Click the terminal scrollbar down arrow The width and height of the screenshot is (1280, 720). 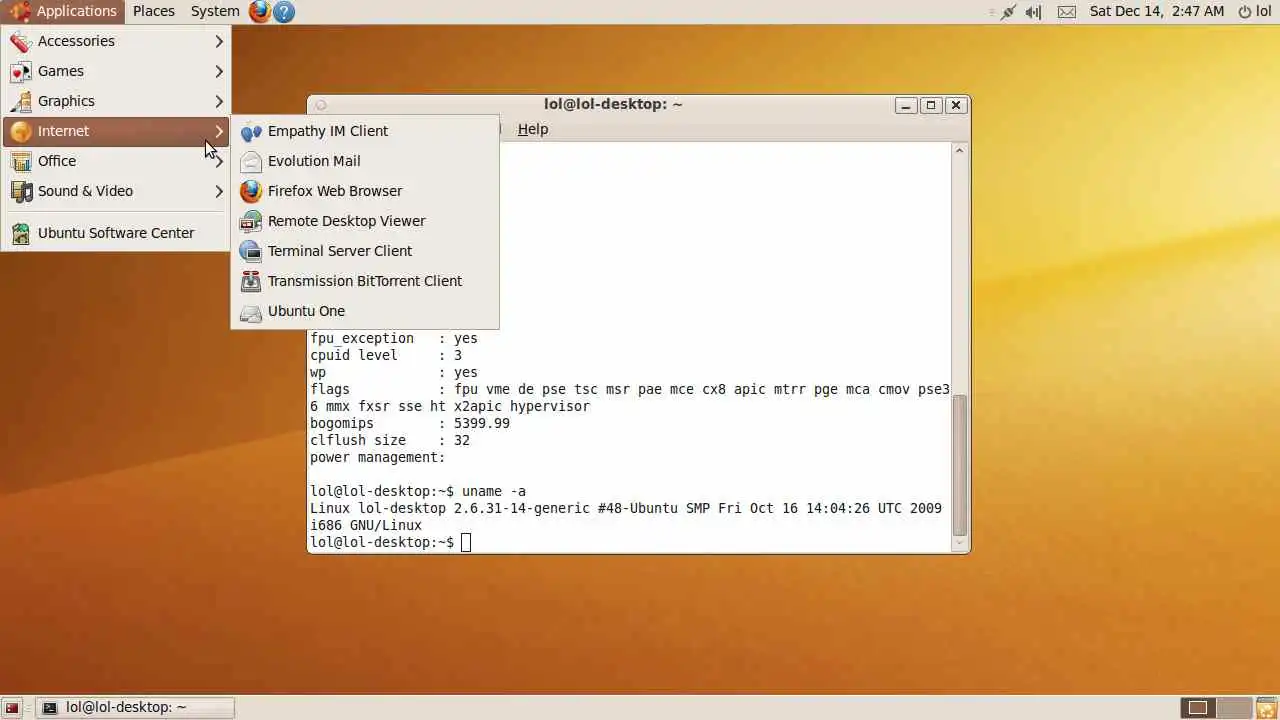tap(960, 544)
